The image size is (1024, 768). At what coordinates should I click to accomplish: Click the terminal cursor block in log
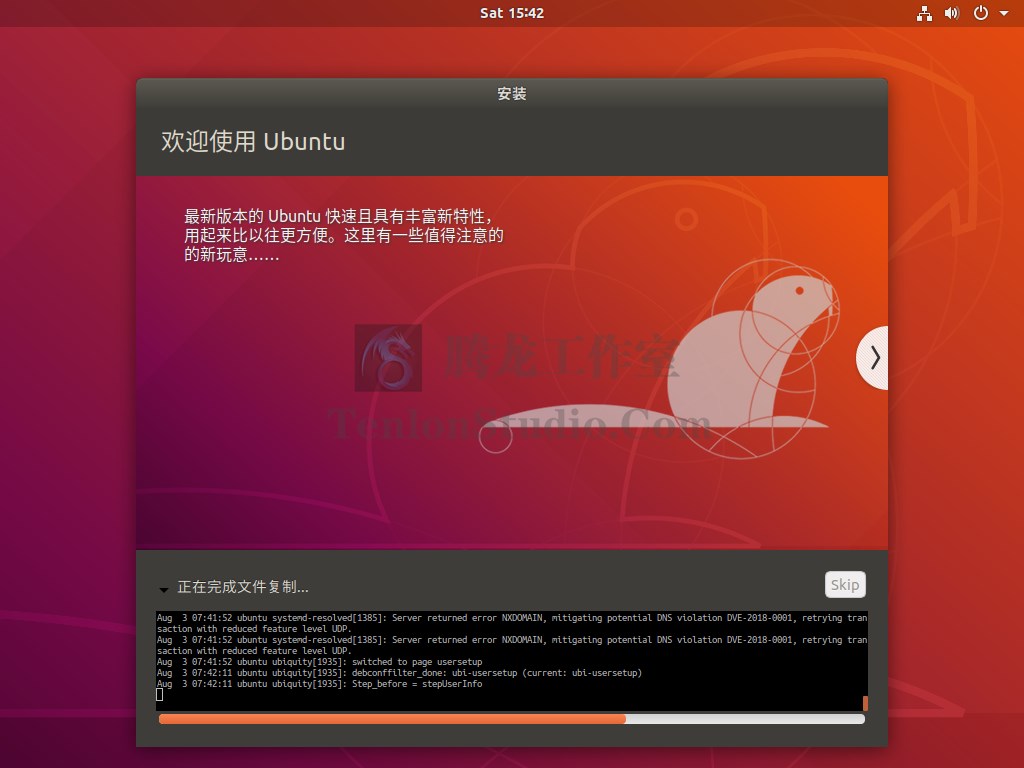pos(160,695)
